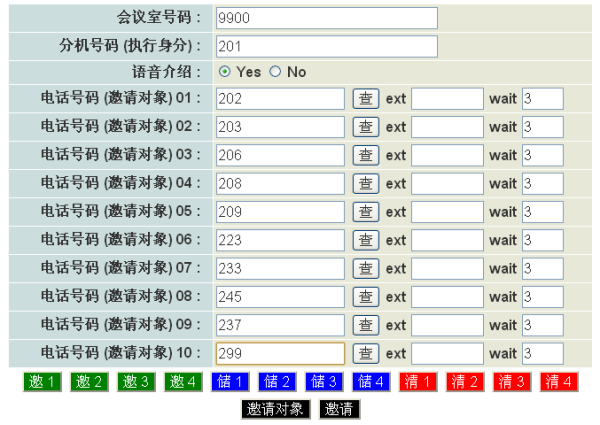The image size is (600, 425).
Task: Click the 查 lookup button for invitee 01
Action: (366, 99)
